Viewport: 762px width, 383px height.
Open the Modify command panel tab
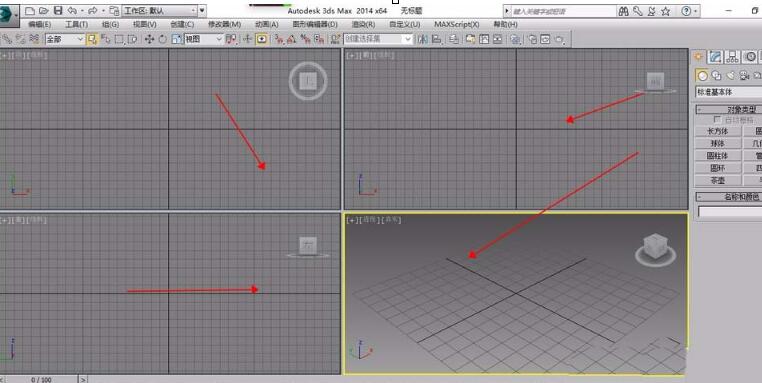tap(715, 57)
